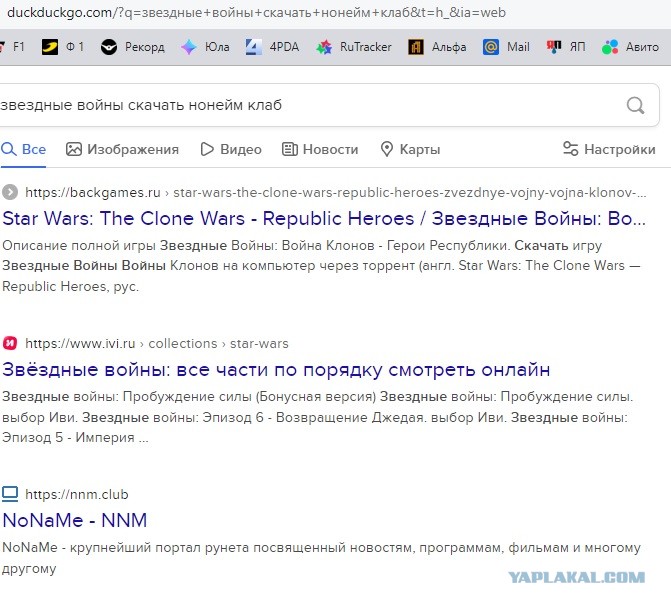This screenshot has height=607, width=671.
Task: Click the snippet text 'Эпизод 5 - Империя'
Action: tap(68, 437)
